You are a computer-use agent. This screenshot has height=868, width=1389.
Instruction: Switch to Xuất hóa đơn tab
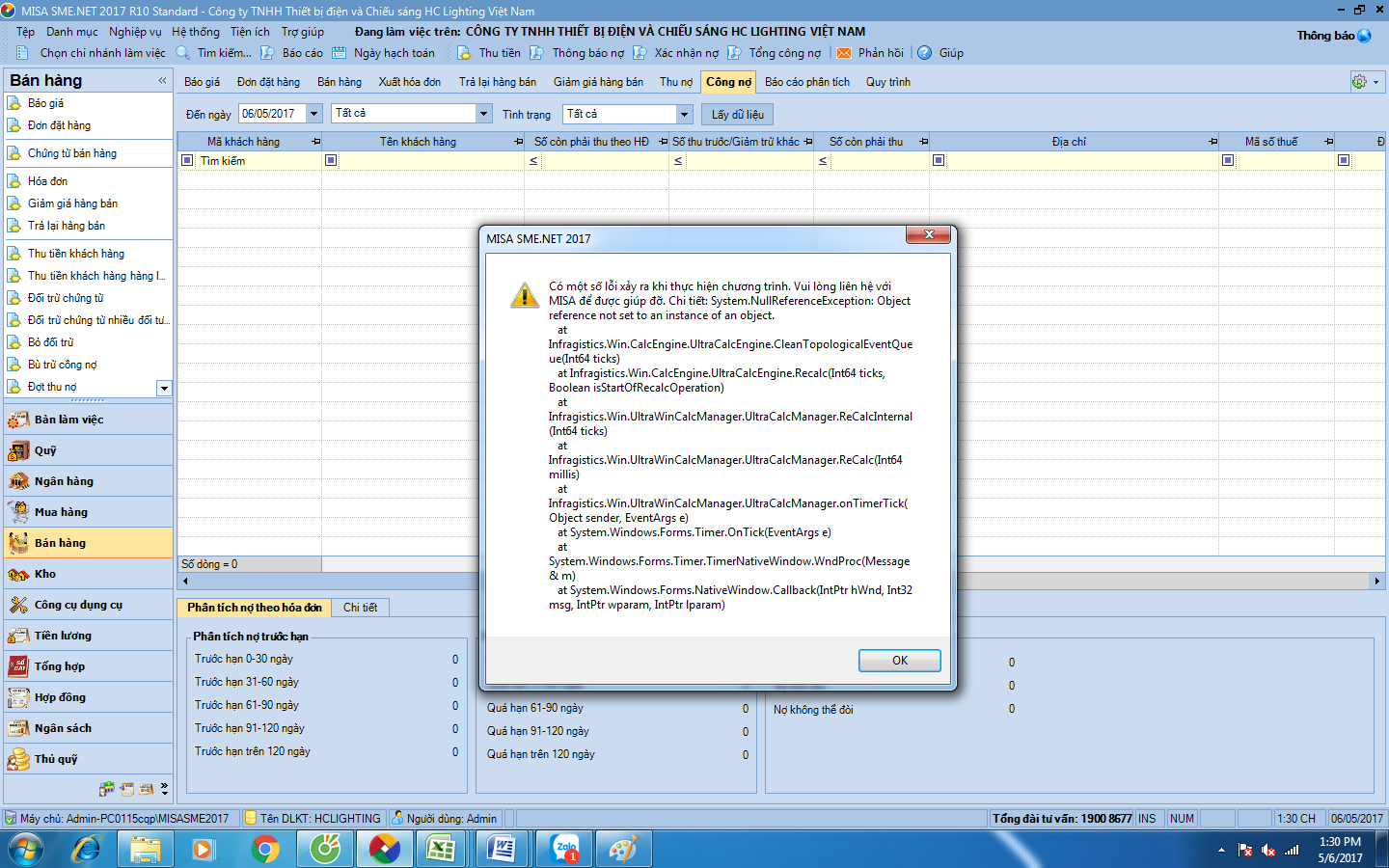410,82
